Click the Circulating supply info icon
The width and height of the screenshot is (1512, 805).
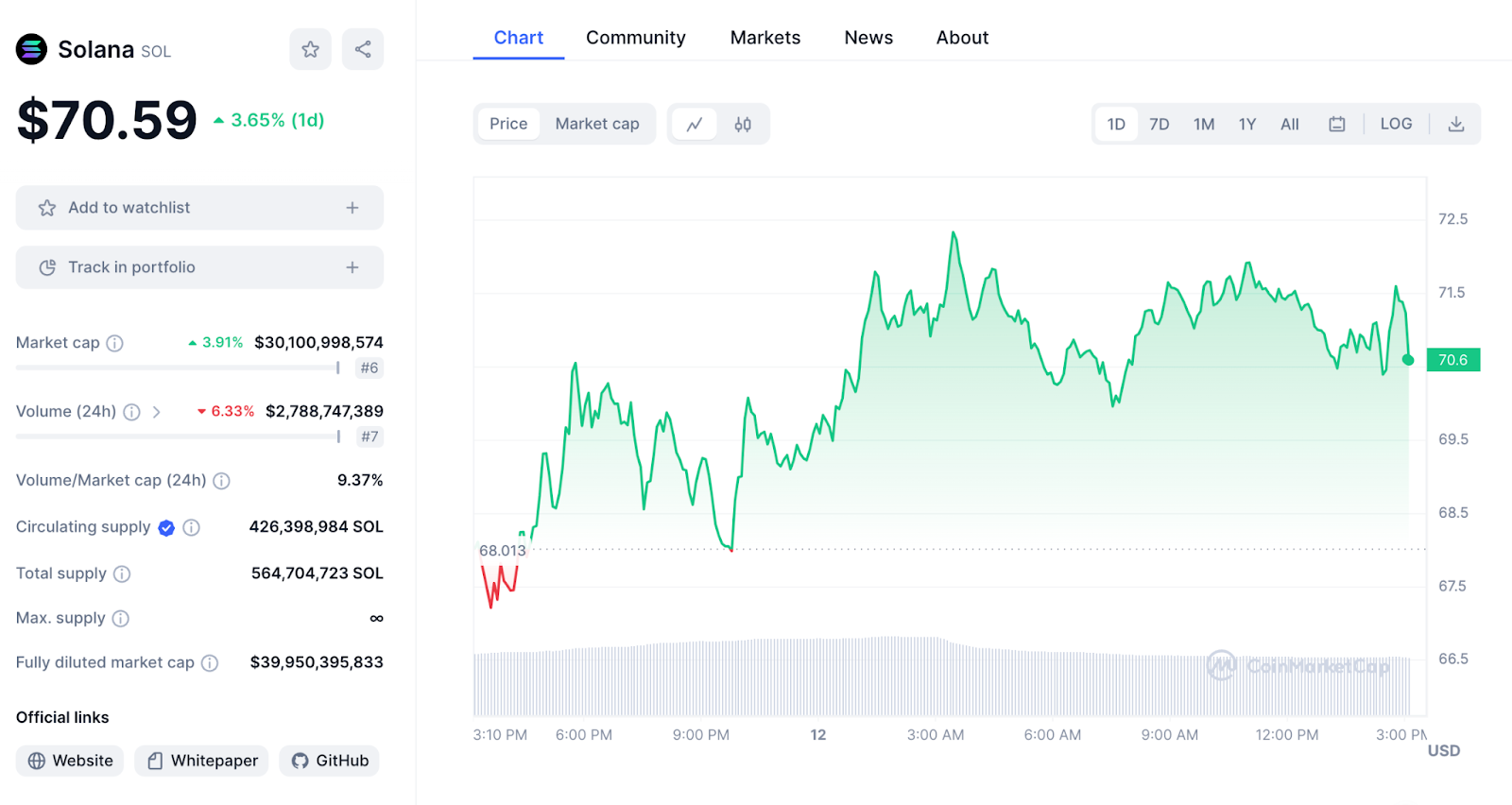[x=191, y=527]
